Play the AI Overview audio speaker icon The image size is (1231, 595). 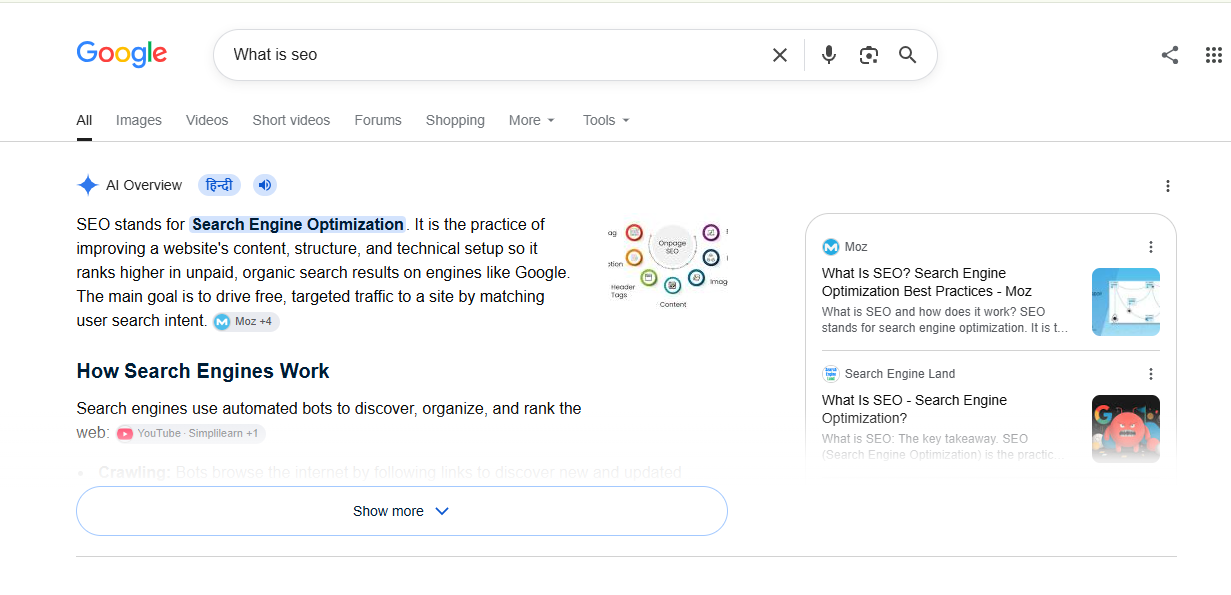coord(264,185)
